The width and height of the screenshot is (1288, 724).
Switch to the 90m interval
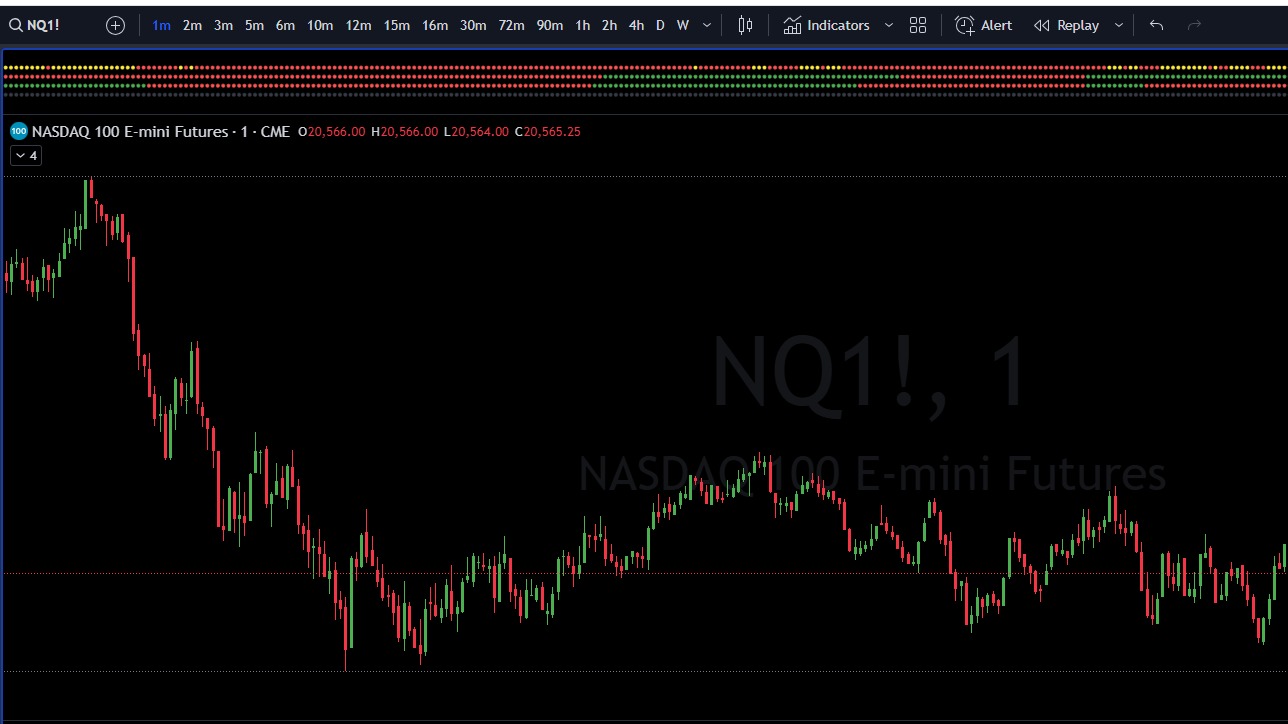pyautogui.click(x=549, y=25)
